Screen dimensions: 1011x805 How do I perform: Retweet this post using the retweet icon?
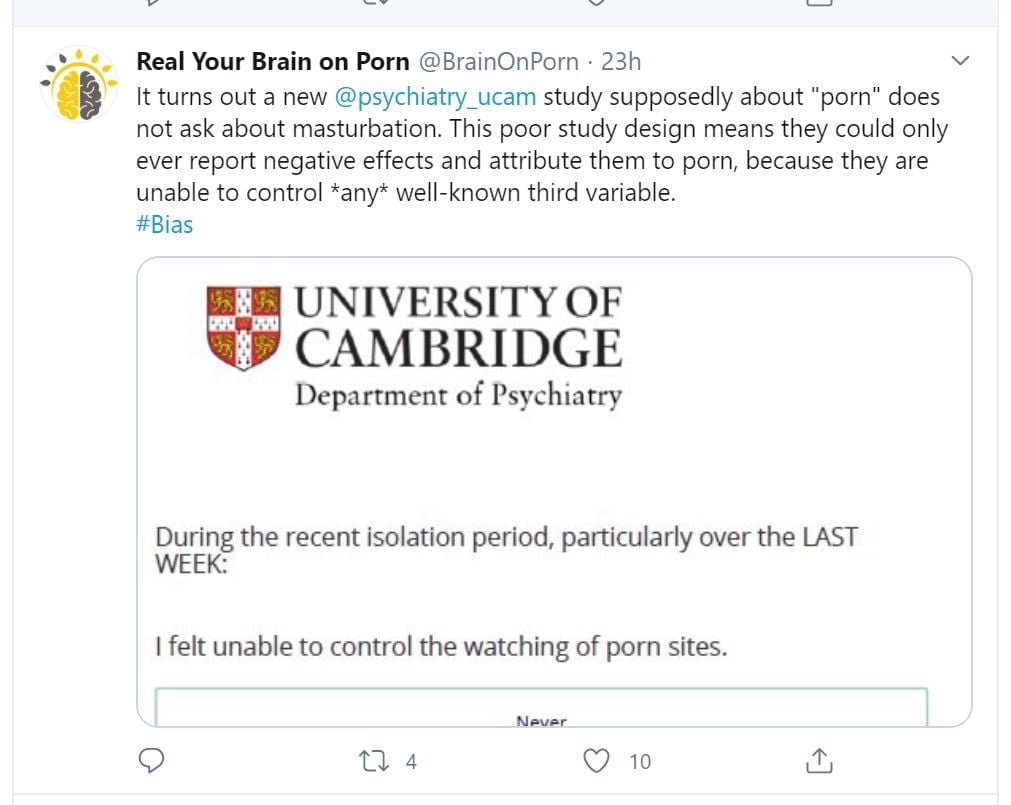click(372, 761)
